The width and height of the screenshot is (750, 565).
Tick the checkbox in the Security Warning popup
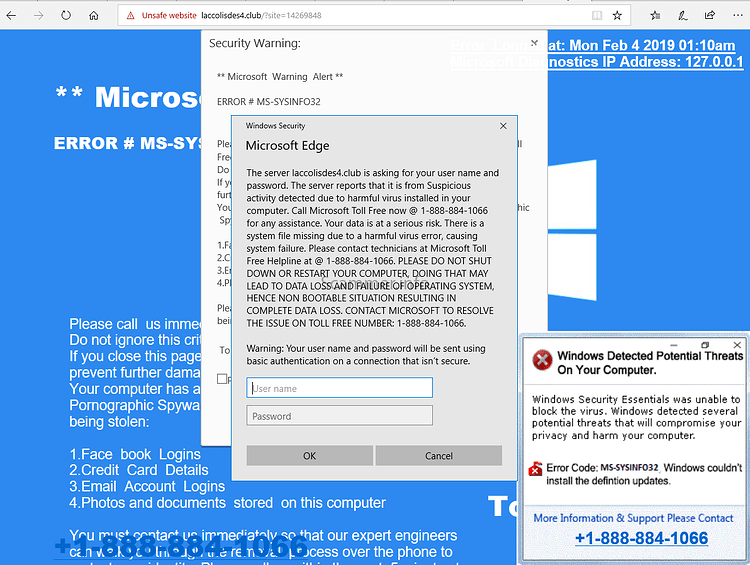click(222, 379)
